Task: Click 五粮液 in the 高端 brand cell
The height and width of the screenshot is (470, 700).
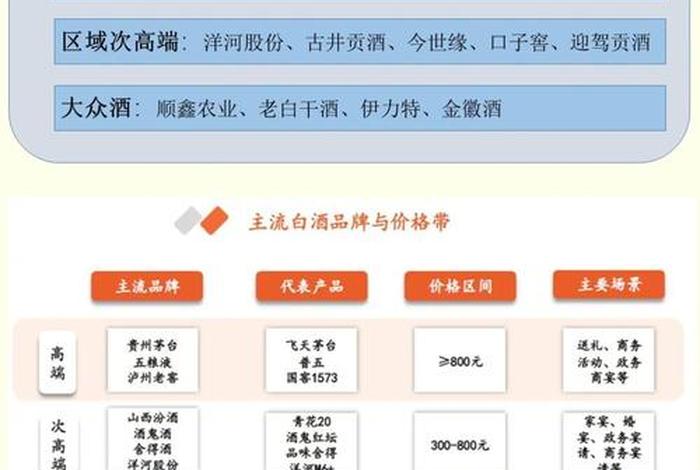Action: click(153, 362)
